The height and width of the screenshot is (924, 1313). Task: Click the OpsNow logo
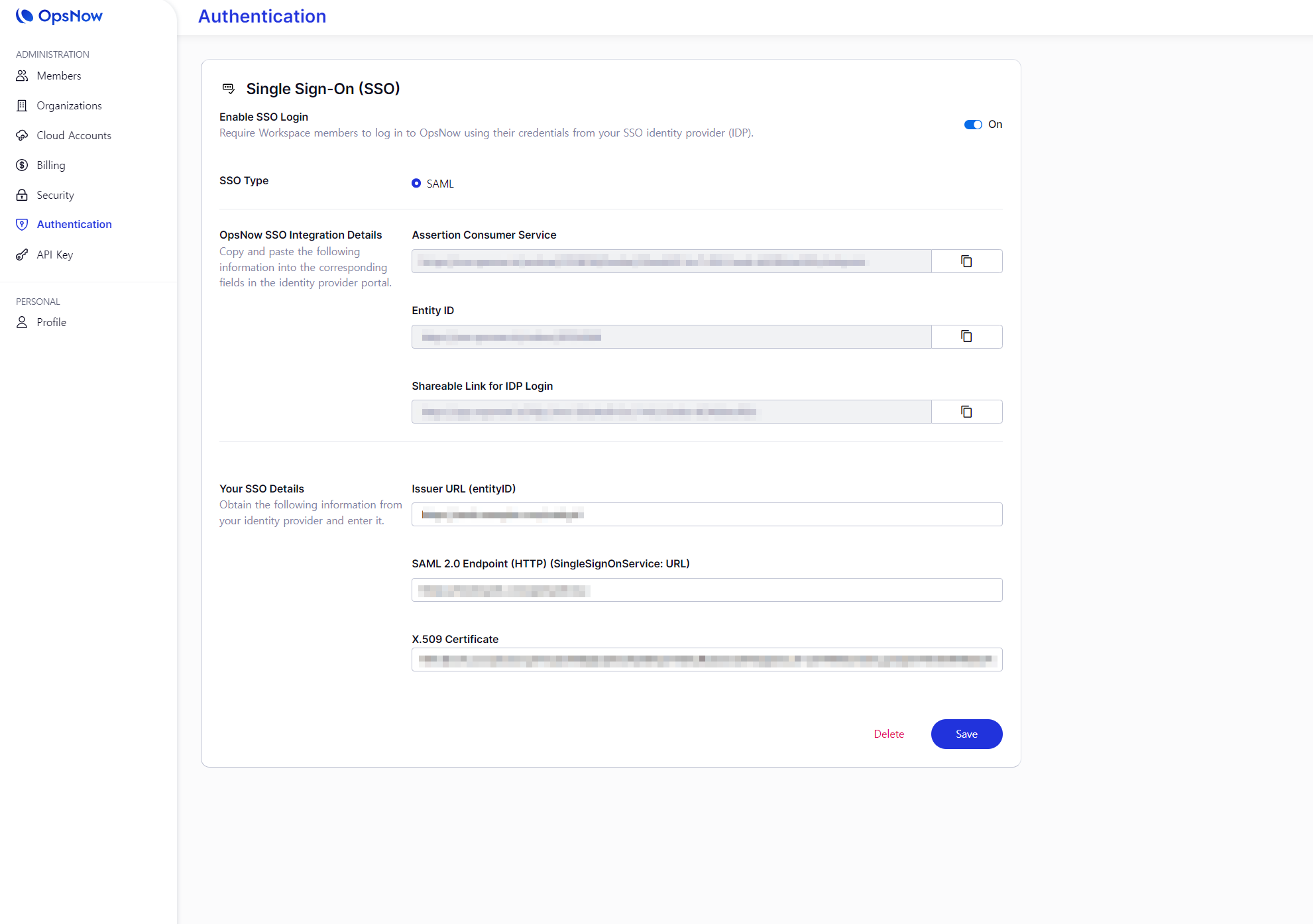pos(59,16)
